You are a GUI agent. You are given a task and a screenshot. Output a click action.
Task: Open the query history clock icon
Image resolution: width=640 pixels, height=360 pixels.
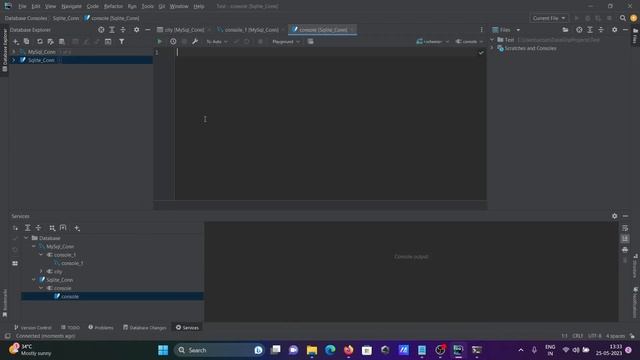[x=173, y=42]
